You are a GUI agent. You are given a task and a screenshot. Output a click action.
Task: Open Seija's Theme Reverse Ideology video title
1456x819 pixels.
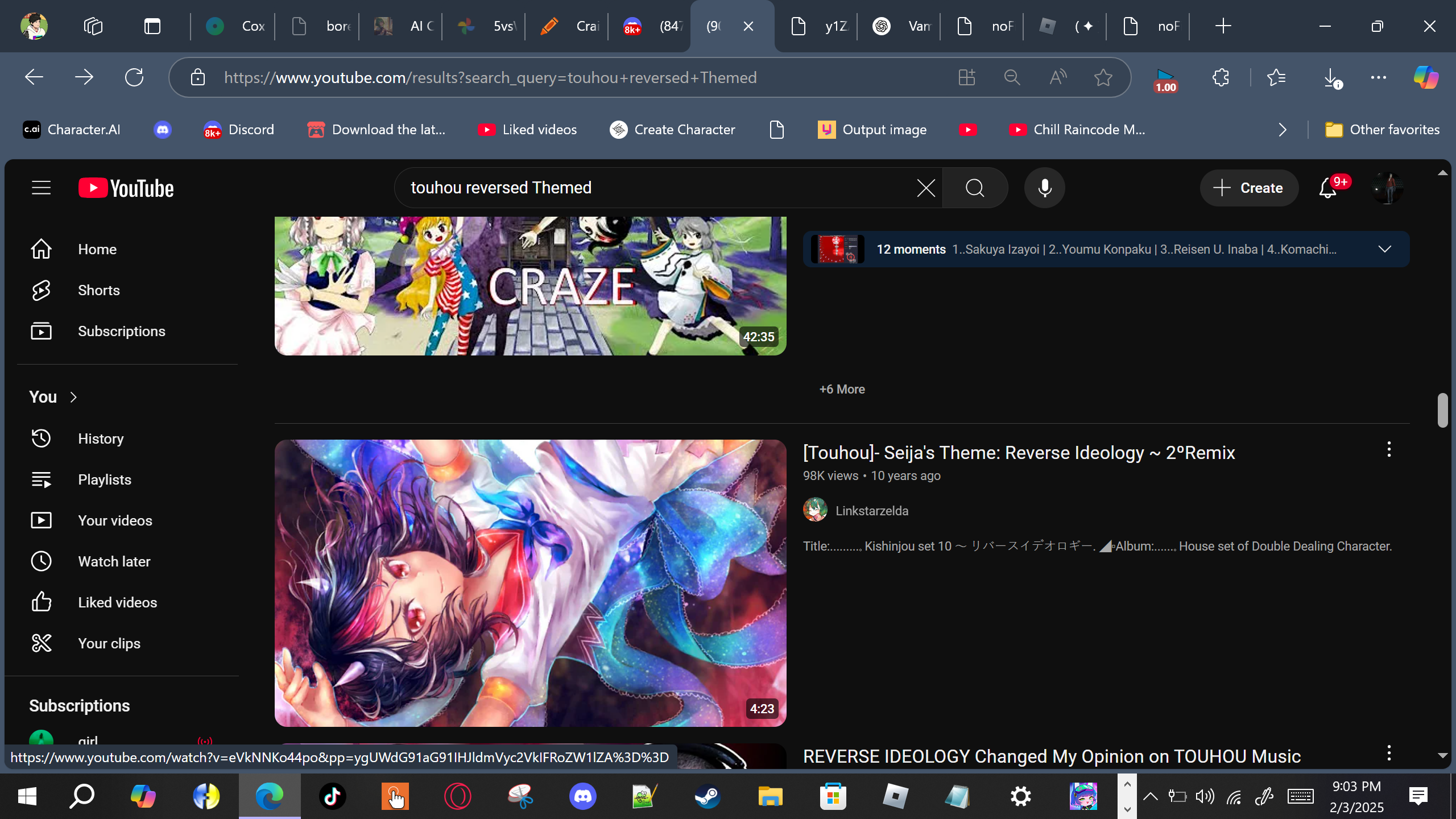click(1019, 453)
